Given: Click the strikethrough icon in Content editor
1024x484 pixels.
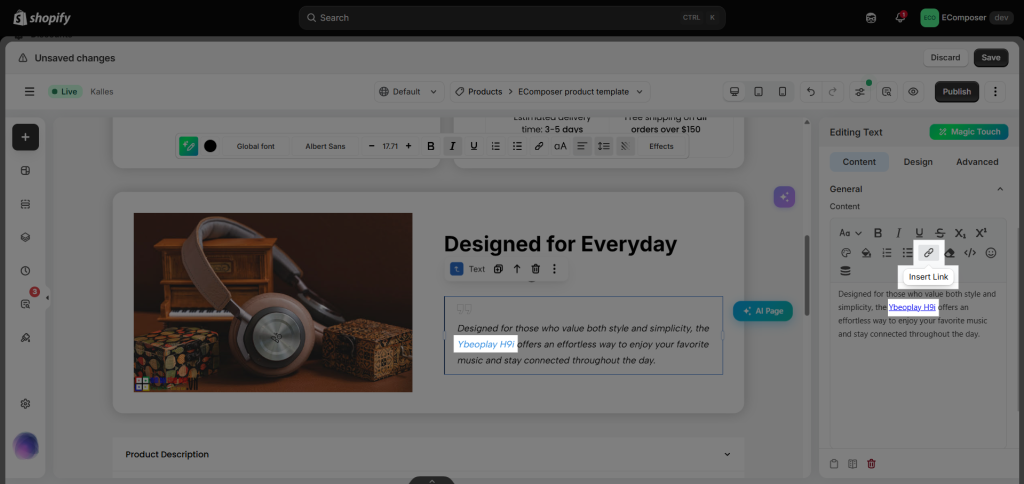Looking at the screenshot, I should [940, 233].
